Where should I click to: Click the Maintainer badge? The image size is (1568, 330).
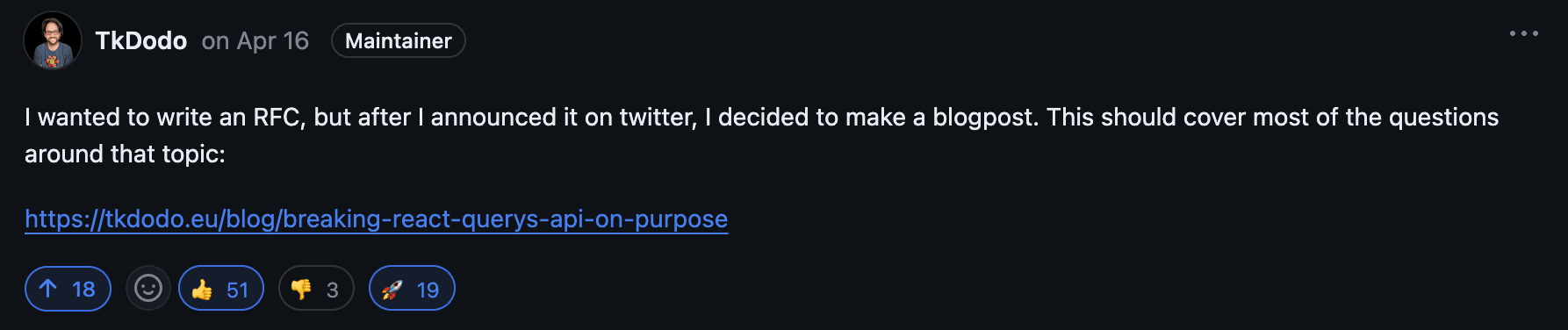coord(399,40)
